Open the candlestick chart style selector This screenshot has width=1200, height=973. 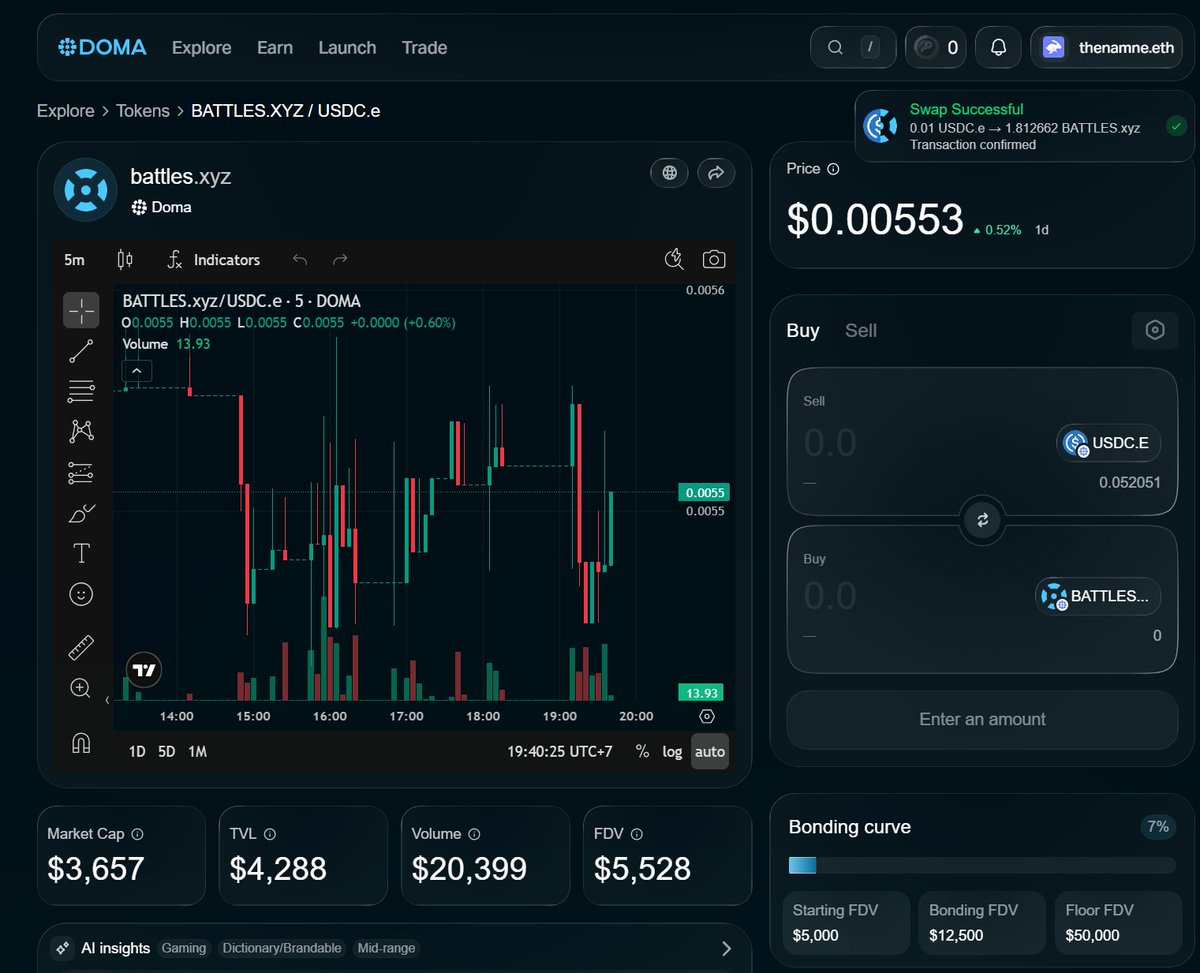[125, 260]
